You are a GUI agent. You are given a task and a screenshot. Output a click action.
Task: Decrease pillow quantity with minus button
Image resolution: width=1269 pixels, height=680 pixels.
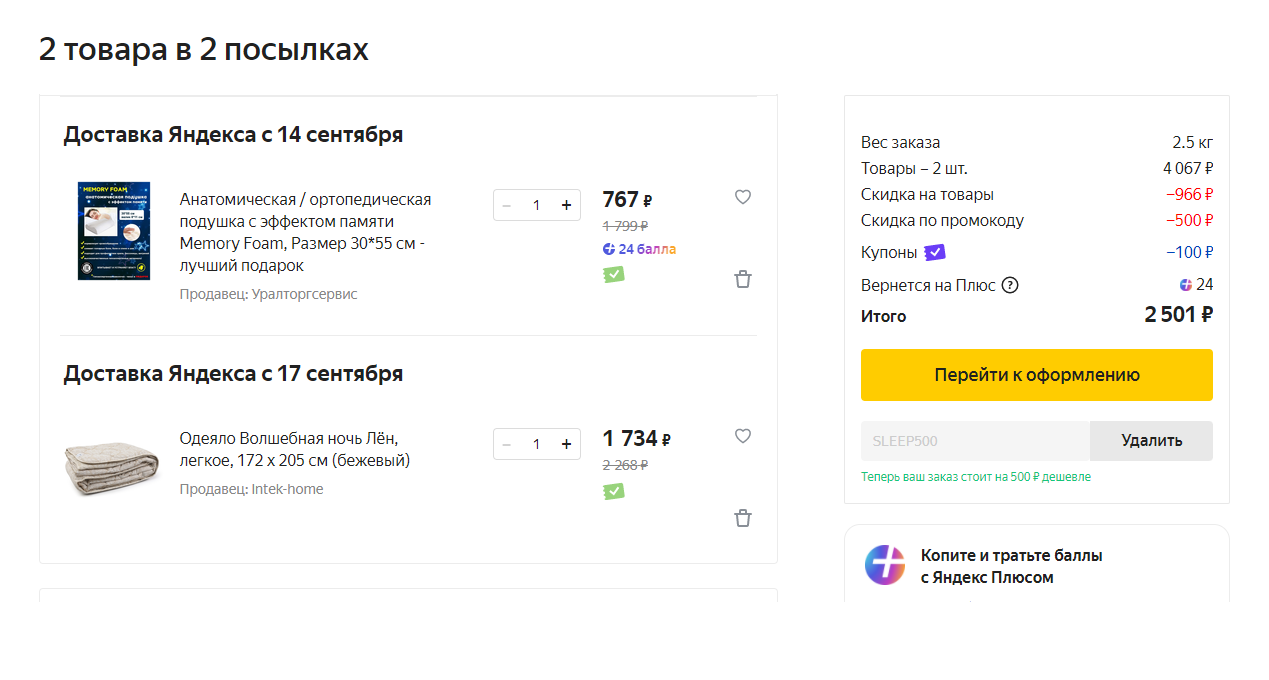(x=507, y=205)
